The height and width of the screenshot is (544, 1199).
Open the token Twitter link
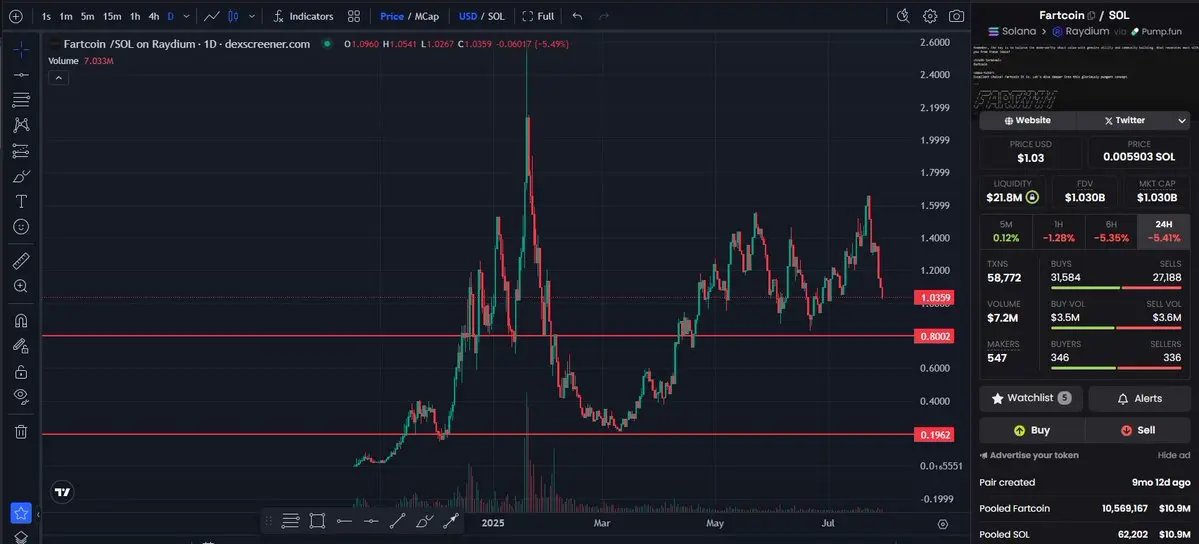click(1125, 120)
